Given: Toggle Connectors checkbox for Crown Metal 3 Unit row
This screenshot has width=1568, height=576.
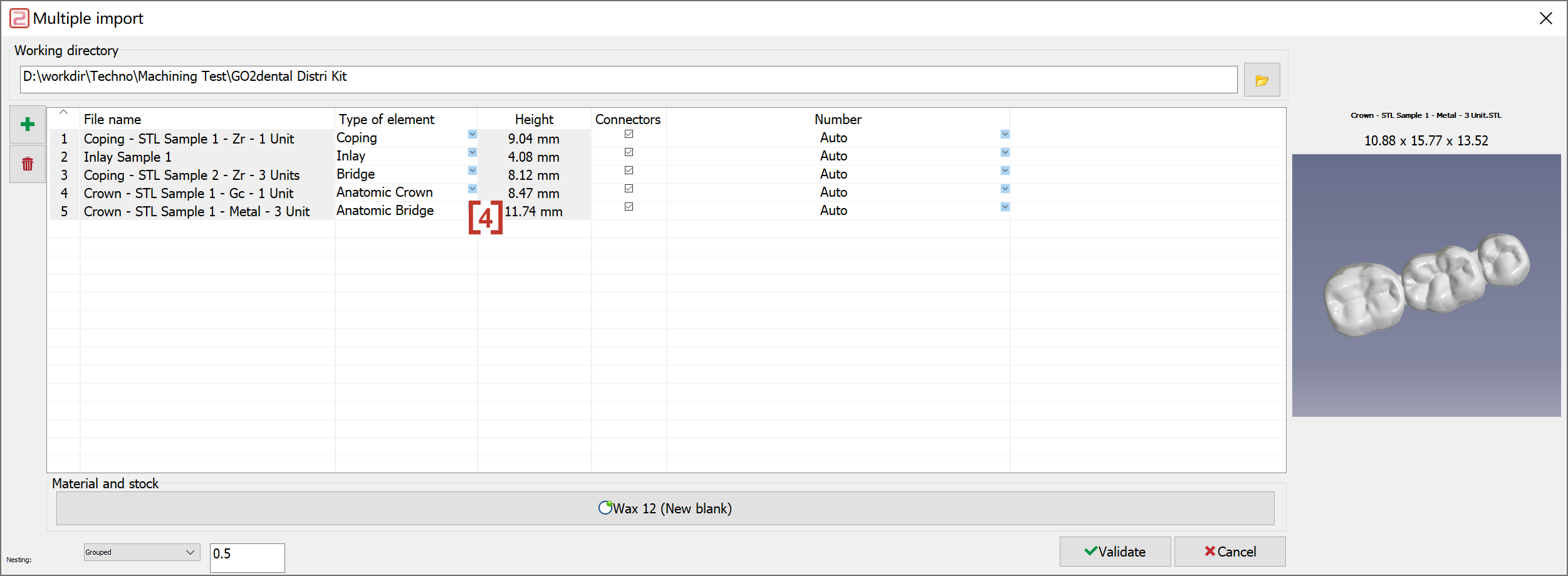Looking at the screenshot, I should (629, 207).
